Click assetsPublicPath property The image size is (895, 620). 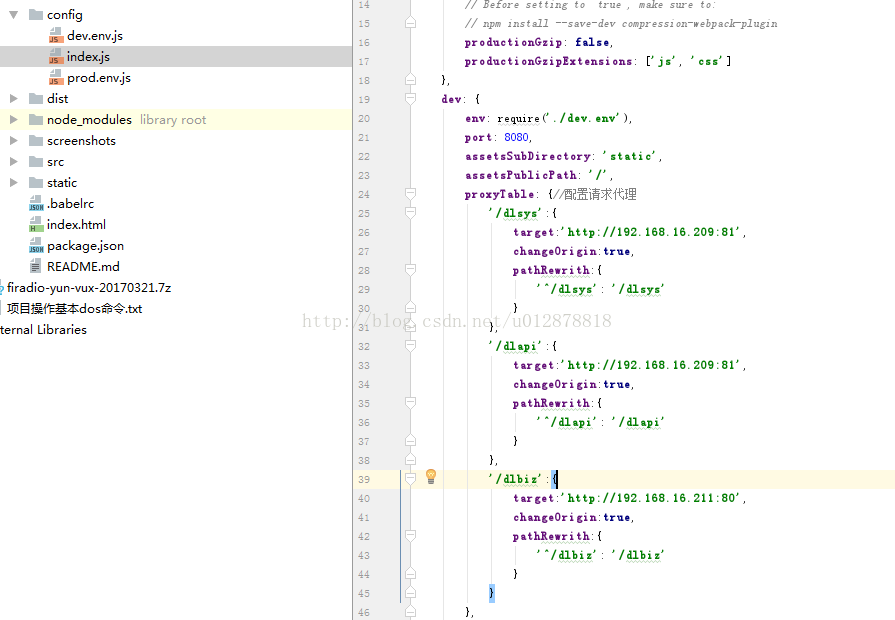click(x=521, y=175)
